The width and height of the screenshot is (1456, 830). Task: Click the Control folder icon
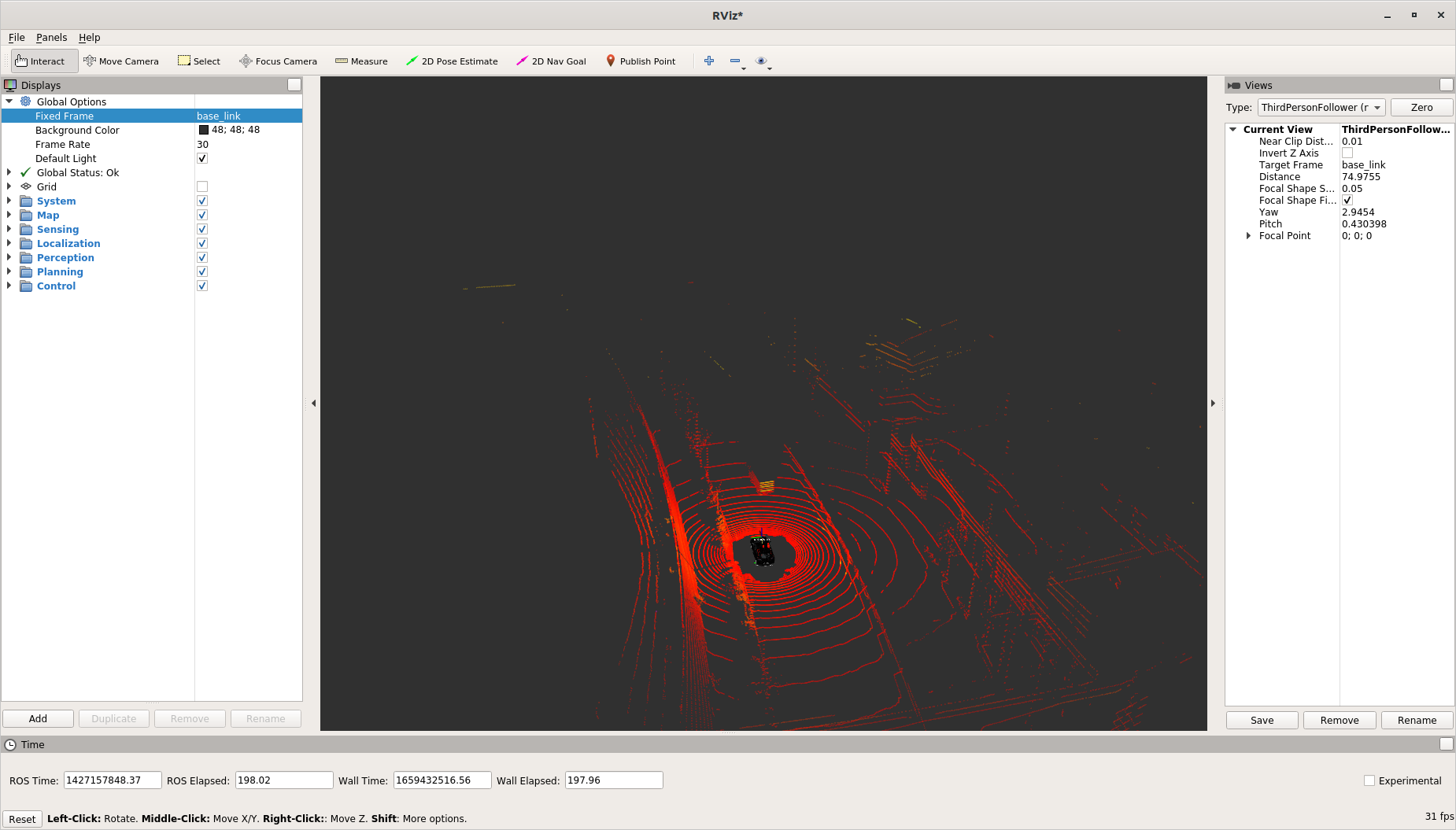pos(26,286)
